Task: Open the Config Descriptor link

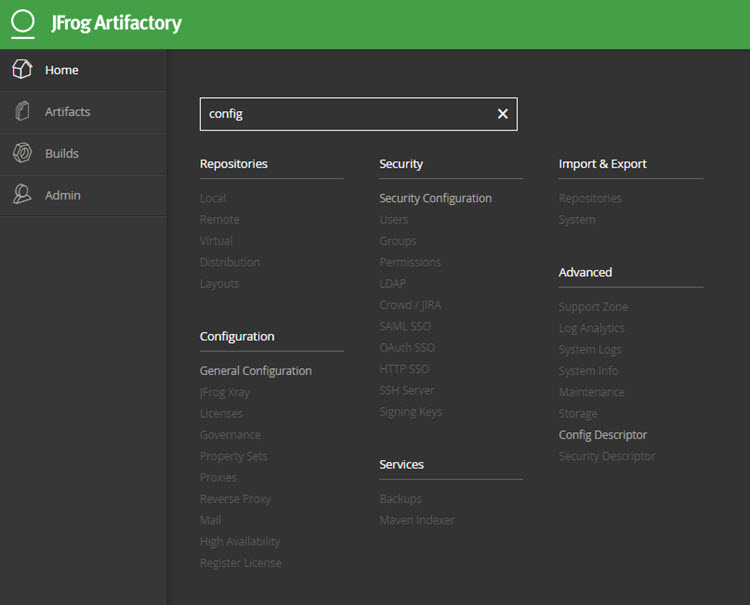Action: [x=603, y=435]
